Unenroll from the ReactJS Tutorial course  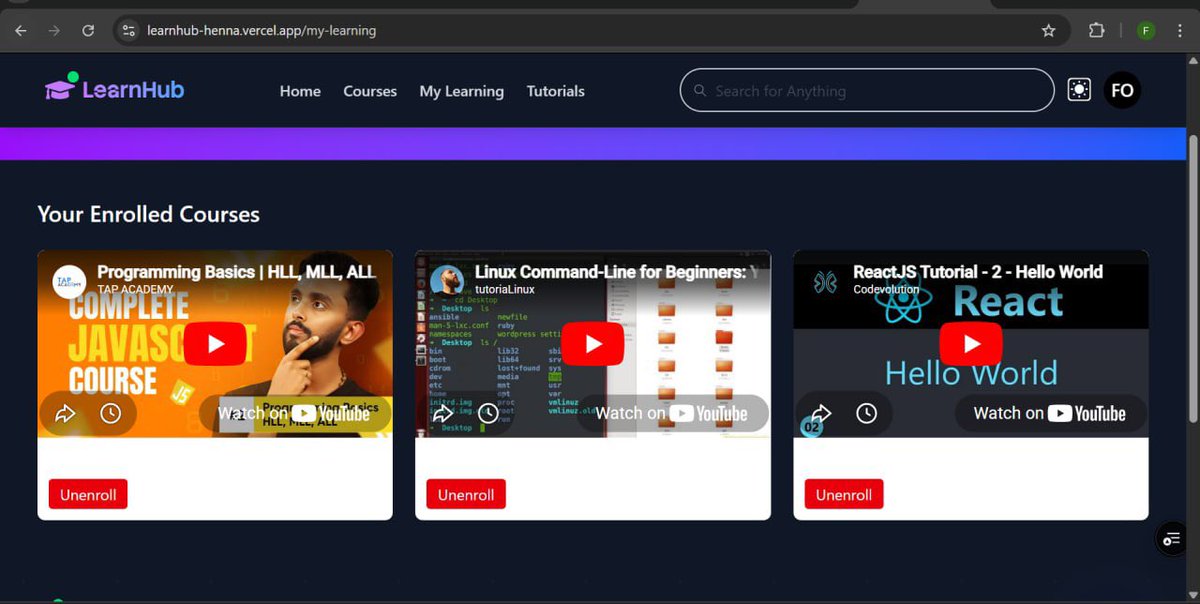tap(844, 494)
